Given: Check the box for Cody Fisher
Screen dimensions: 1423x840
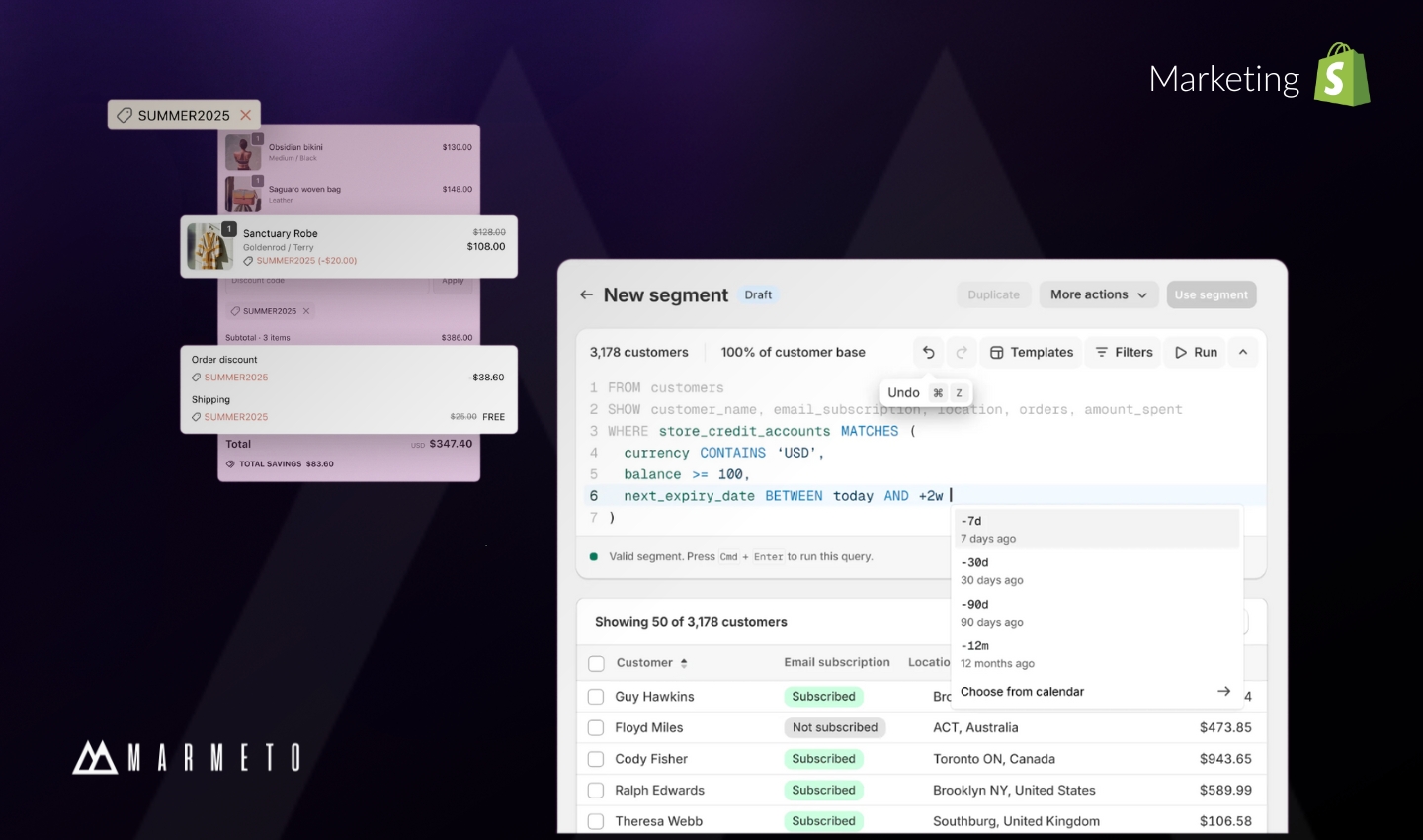Looking at the screenshot, I should pos(596,759).
